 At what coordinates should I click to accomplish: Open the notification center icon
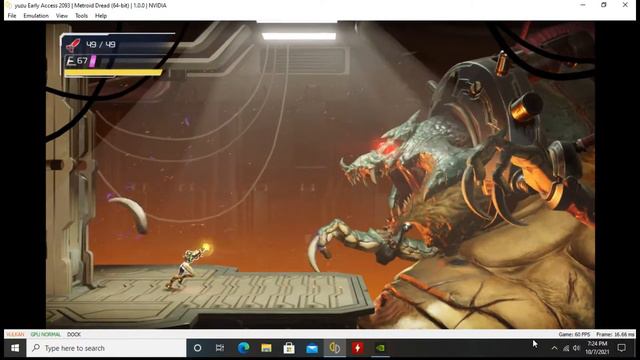(x=622, y=348)
